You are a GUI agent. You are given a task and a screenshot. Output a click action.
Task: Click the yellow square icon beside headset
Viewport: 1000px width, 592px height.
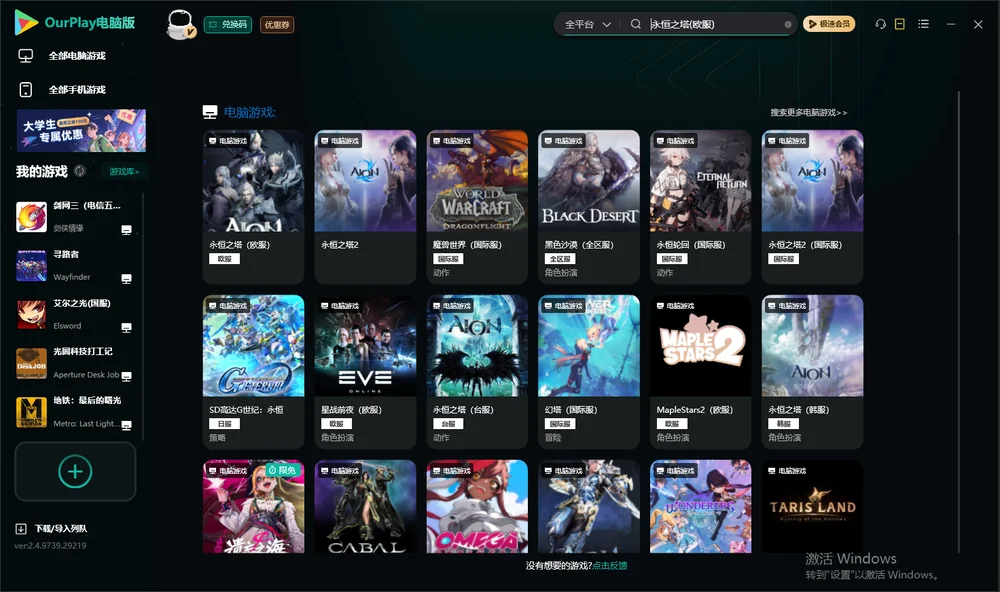(x=900, y=24)
